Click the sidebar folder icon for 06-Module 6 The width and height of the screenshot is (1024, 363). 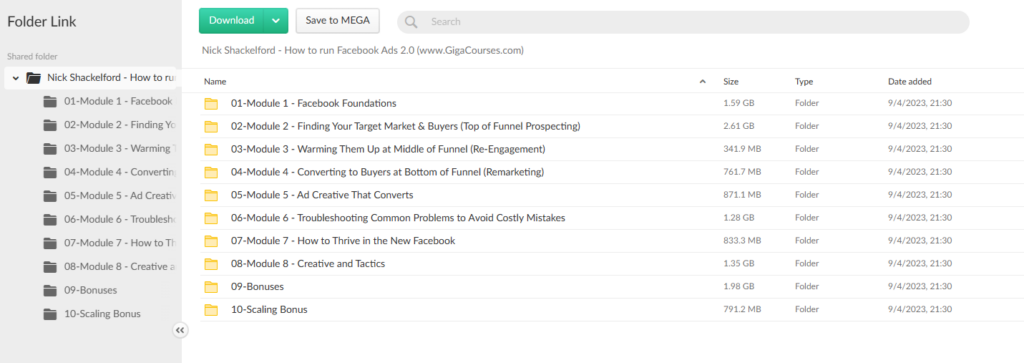(x=50, y=219)
